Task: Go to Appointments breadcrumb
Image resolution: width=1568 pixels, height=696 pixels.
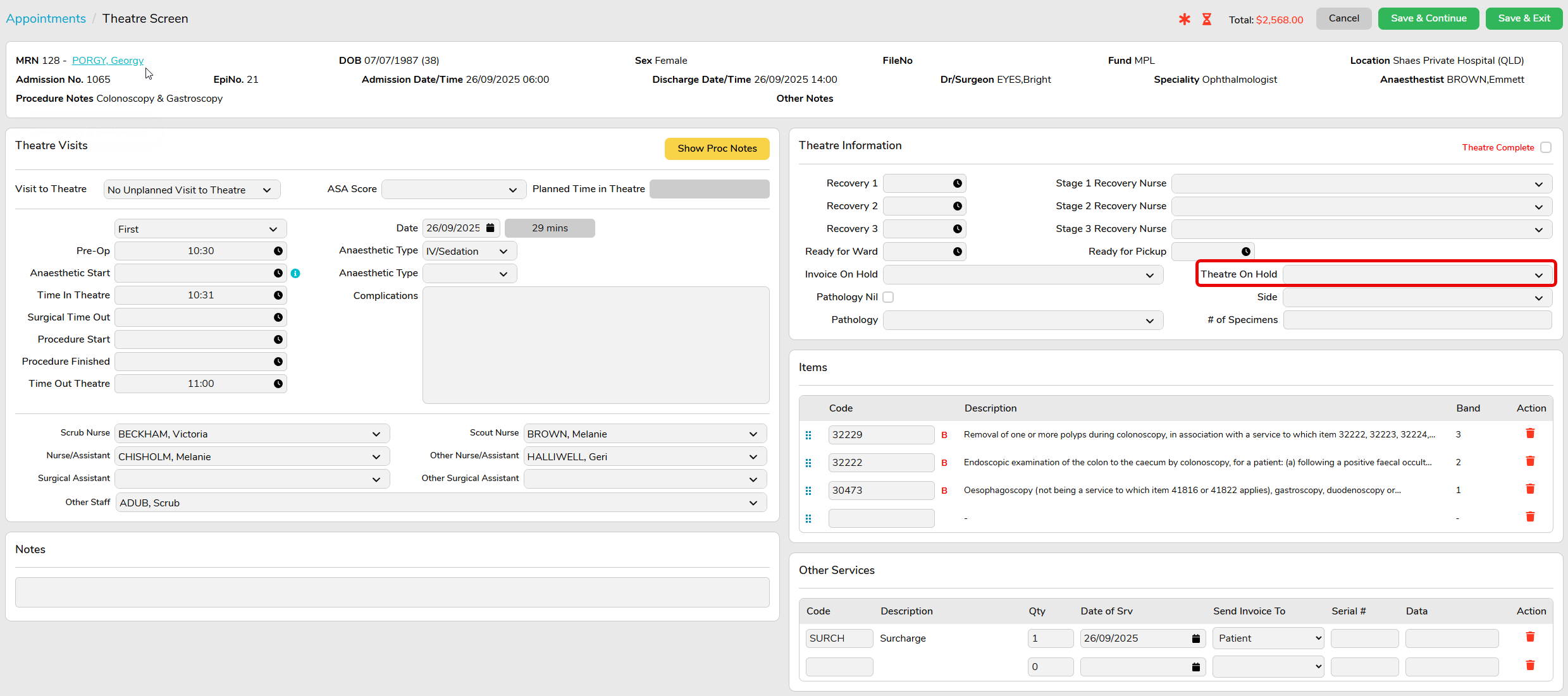Action: [46, 18]
